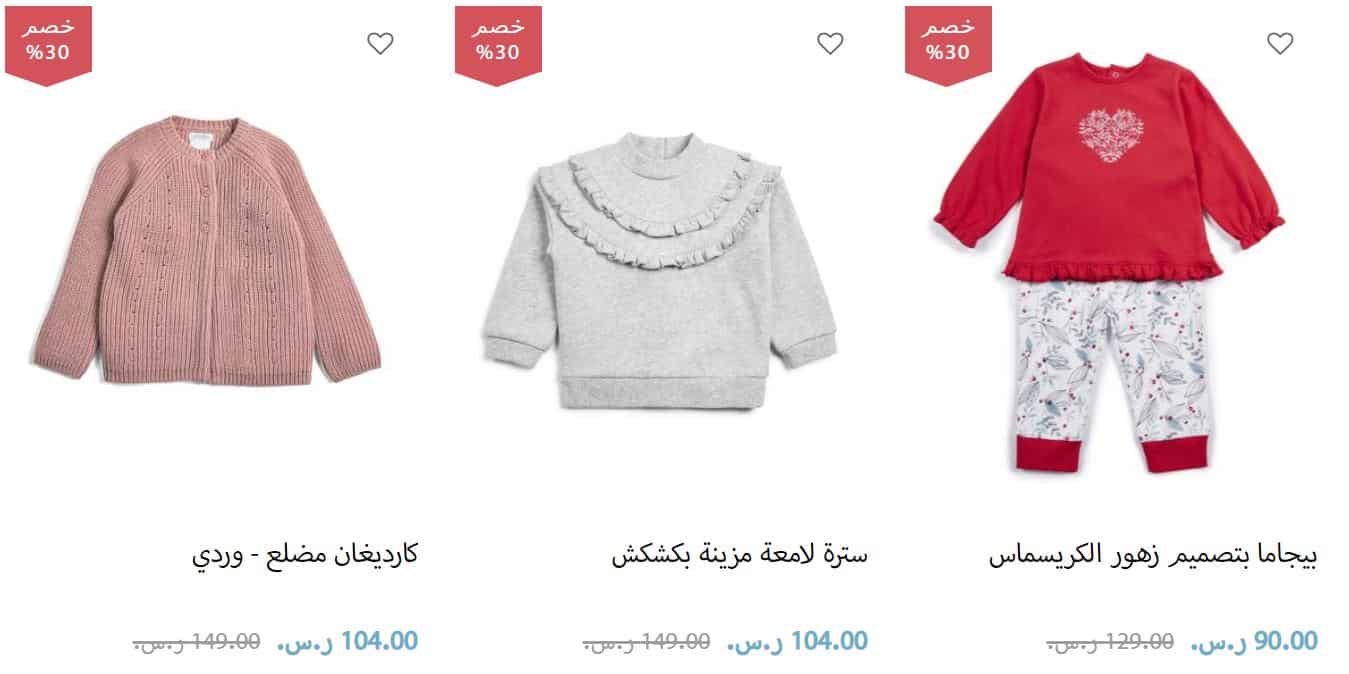Click the 104.00 sale price under gray sweater
This screenshot has width=1349, height=674.
point(797,641)
